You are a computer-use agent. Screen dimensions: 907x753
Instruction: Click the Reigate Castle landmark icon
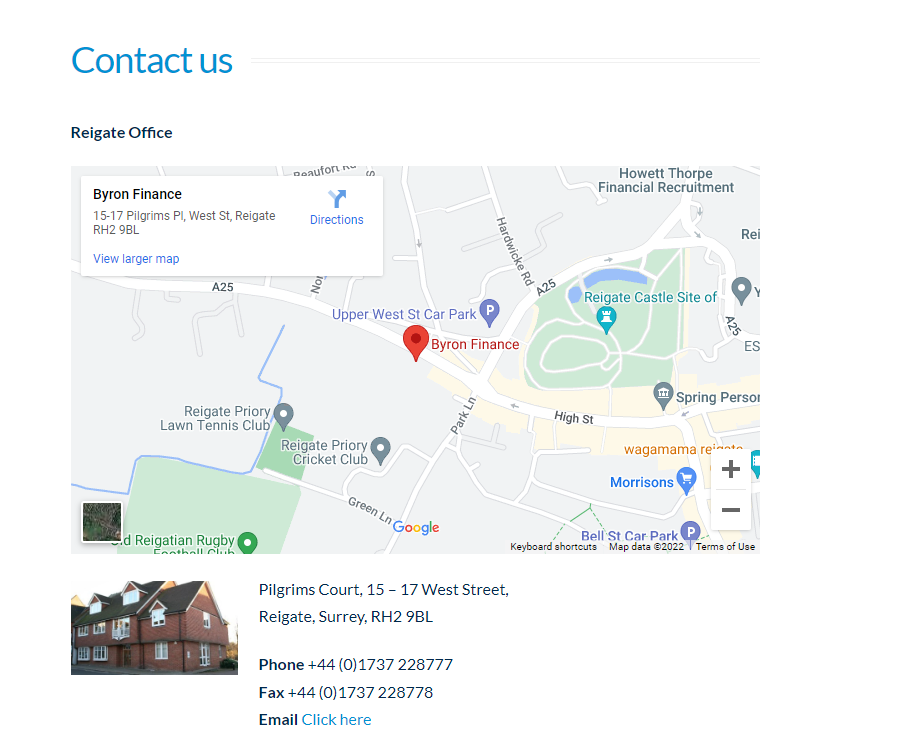pyautogui.click(x=606, y=320)
